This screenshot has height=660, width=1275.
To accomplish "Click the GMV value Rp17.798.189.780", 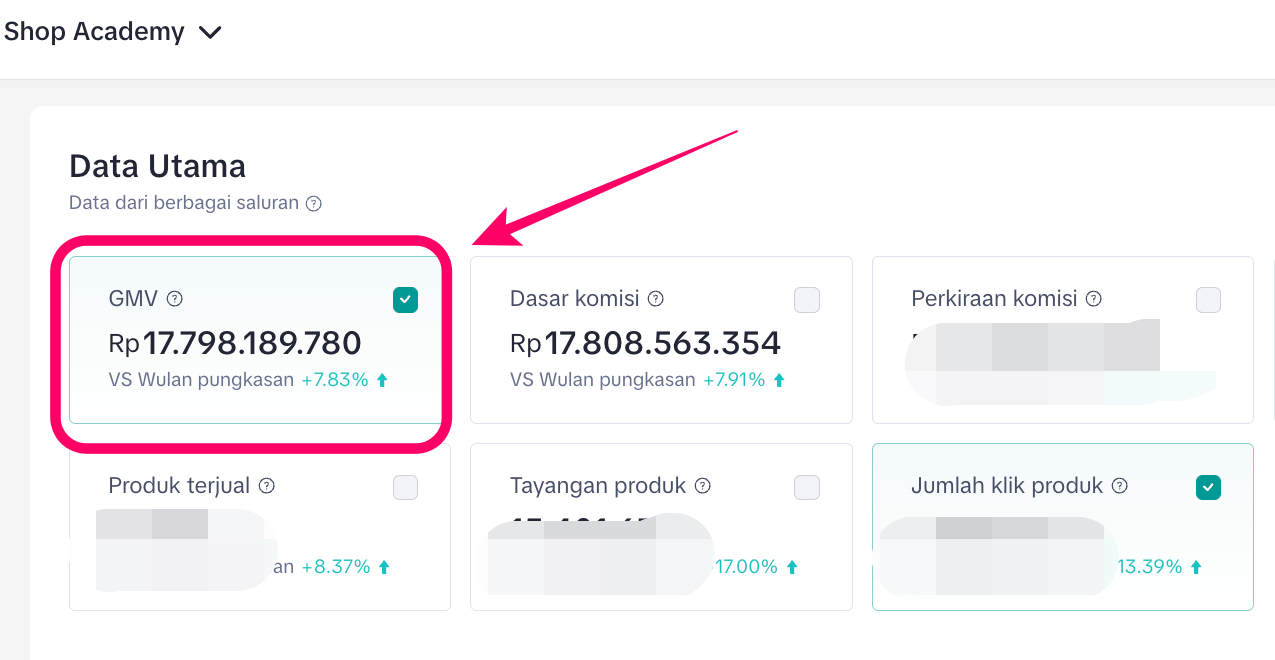I will (x=235, y=343).
